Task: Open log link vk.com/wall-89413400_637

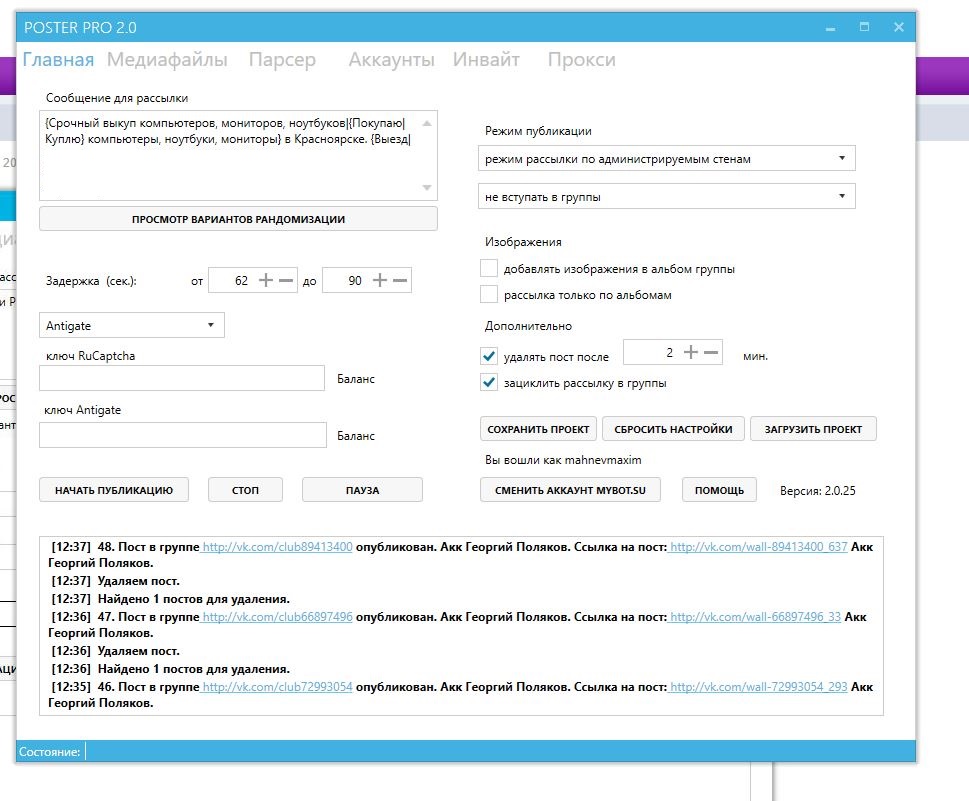Action: 759,546
